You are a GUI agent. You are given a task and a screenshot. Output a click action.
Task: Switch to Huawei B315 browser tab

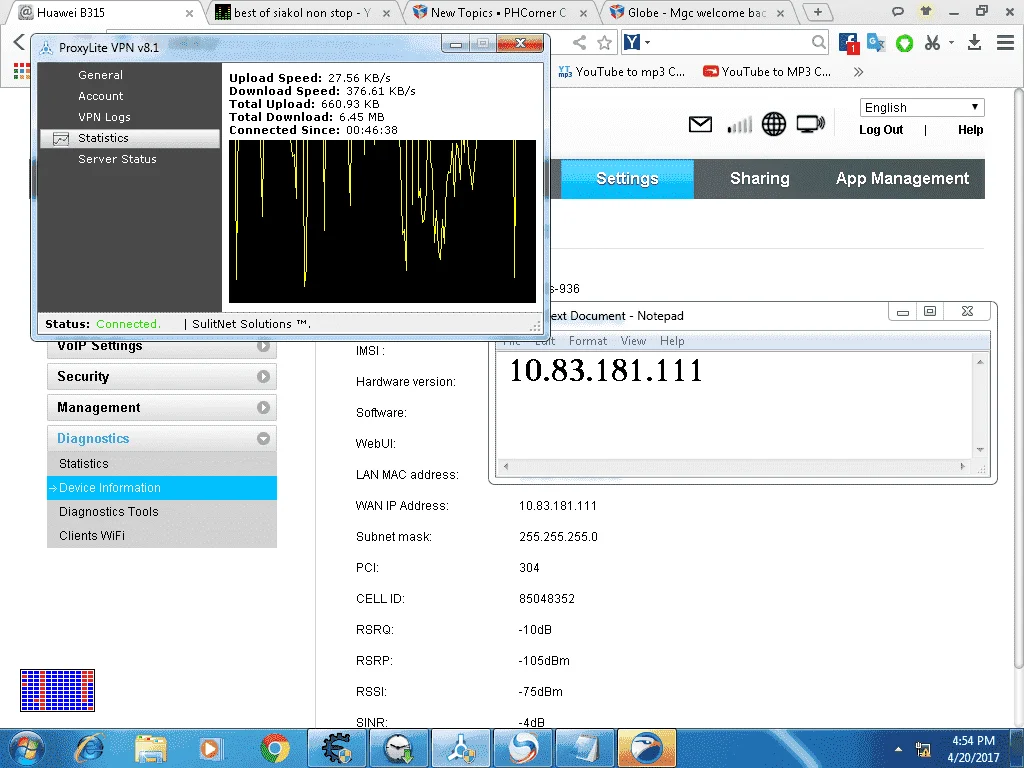click(x=106, y=12)
